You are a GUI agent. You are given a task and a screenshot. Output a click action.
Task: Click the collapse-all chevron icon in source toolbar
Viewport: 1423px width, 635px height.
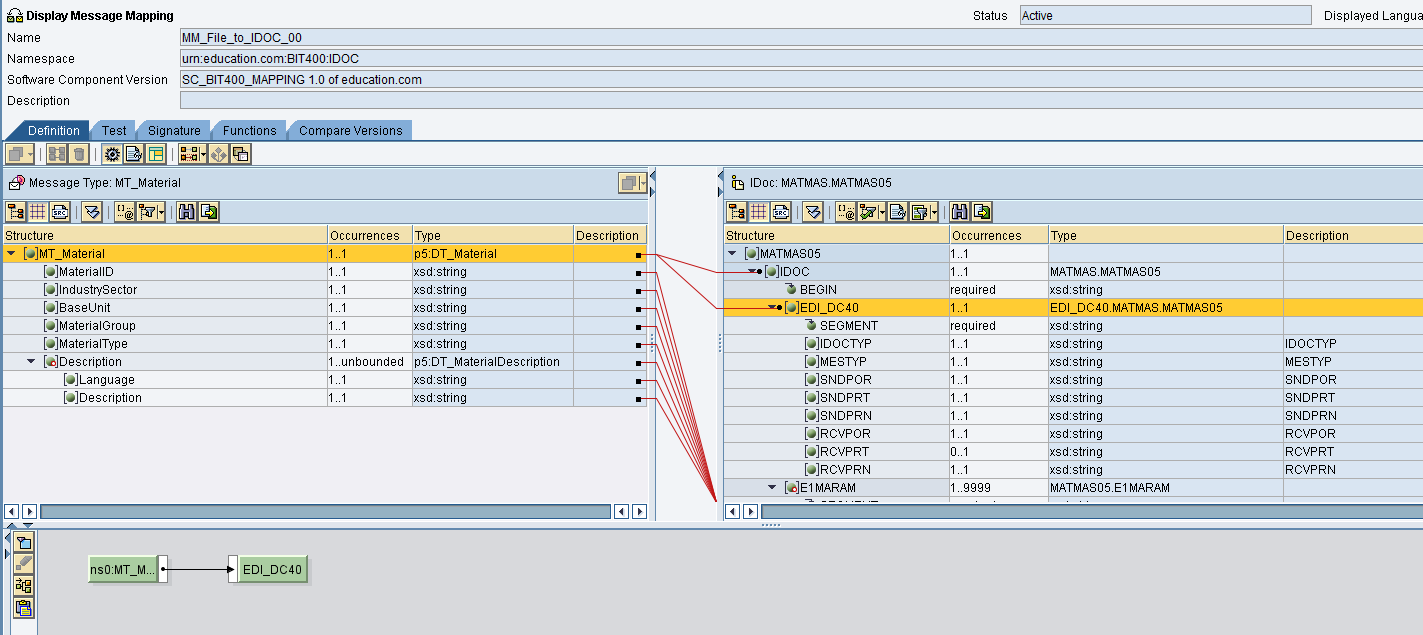coord(92,212)
